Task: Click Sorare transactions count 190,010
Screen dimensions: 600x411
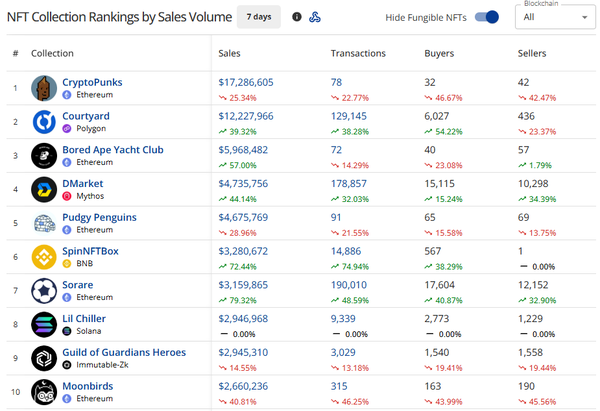Action: click(x=349, y=285)
